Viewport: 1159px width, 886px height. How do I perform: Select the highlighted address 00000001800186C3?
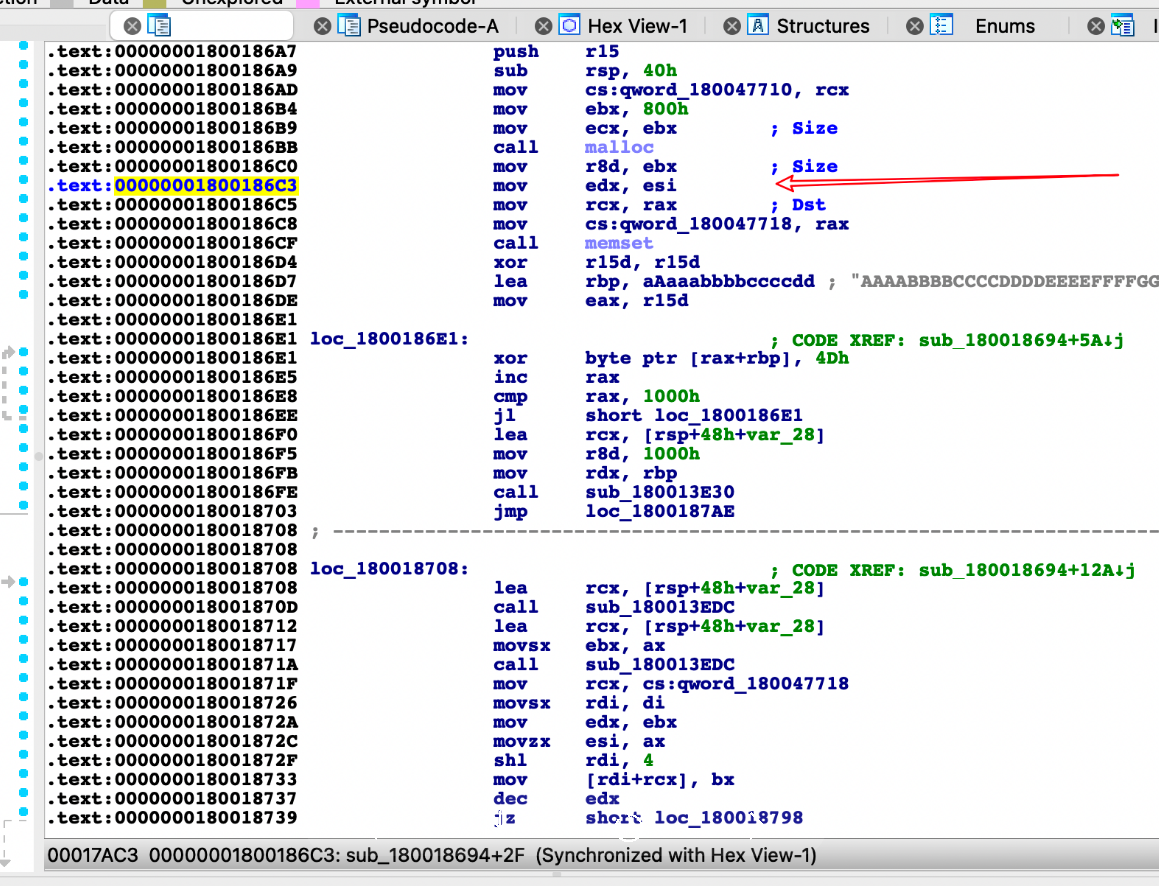[206, 186]
